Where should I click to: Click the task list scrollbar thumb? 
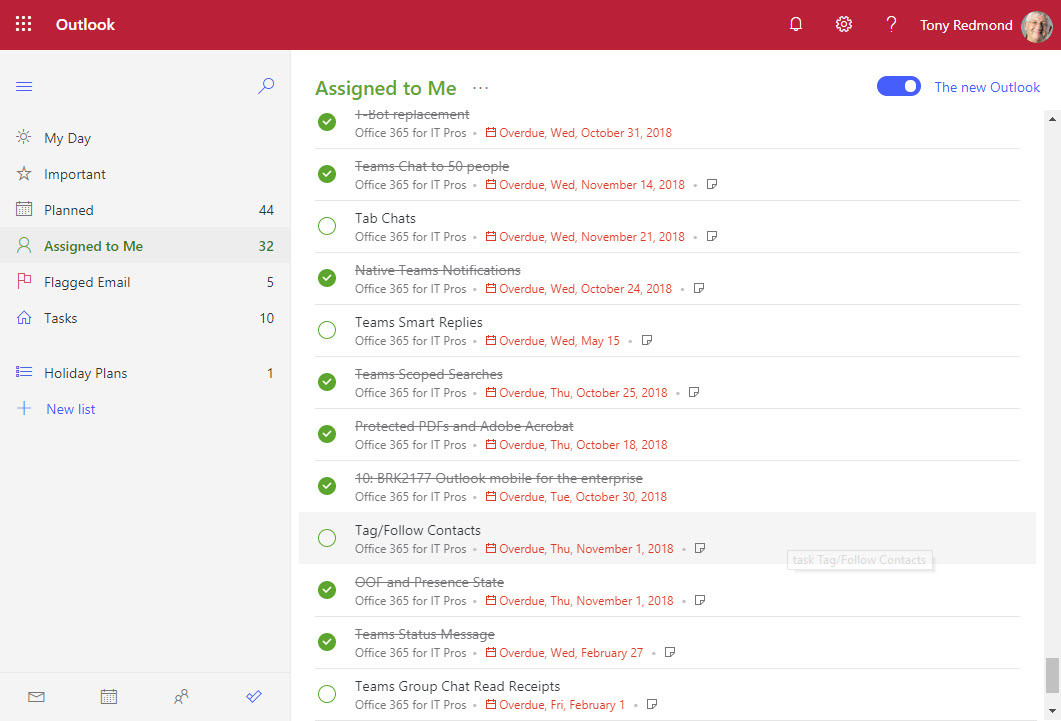coord(1052,675)
